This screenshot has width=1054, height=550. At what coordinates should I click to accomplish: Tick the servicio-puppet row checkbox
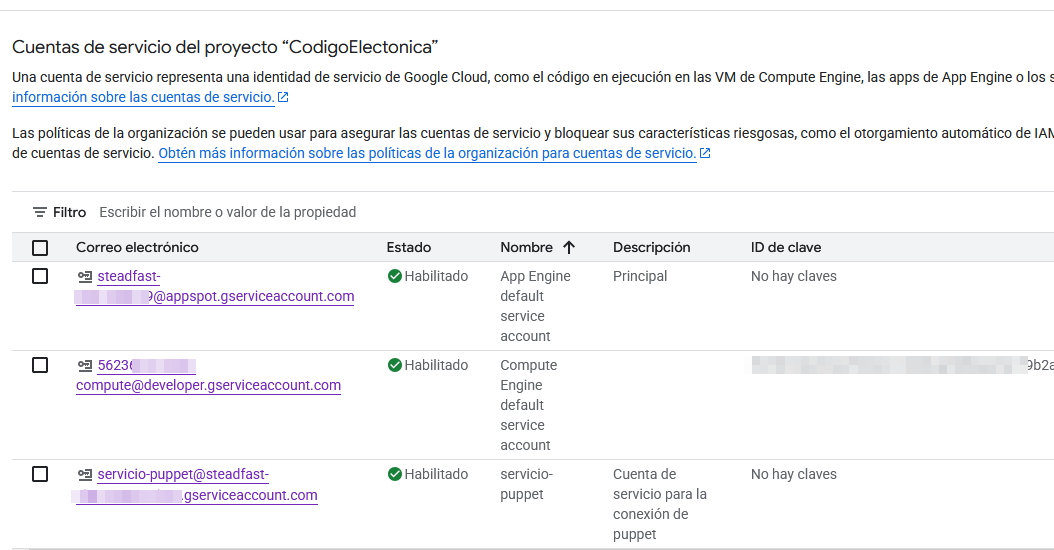coord(40,474)
